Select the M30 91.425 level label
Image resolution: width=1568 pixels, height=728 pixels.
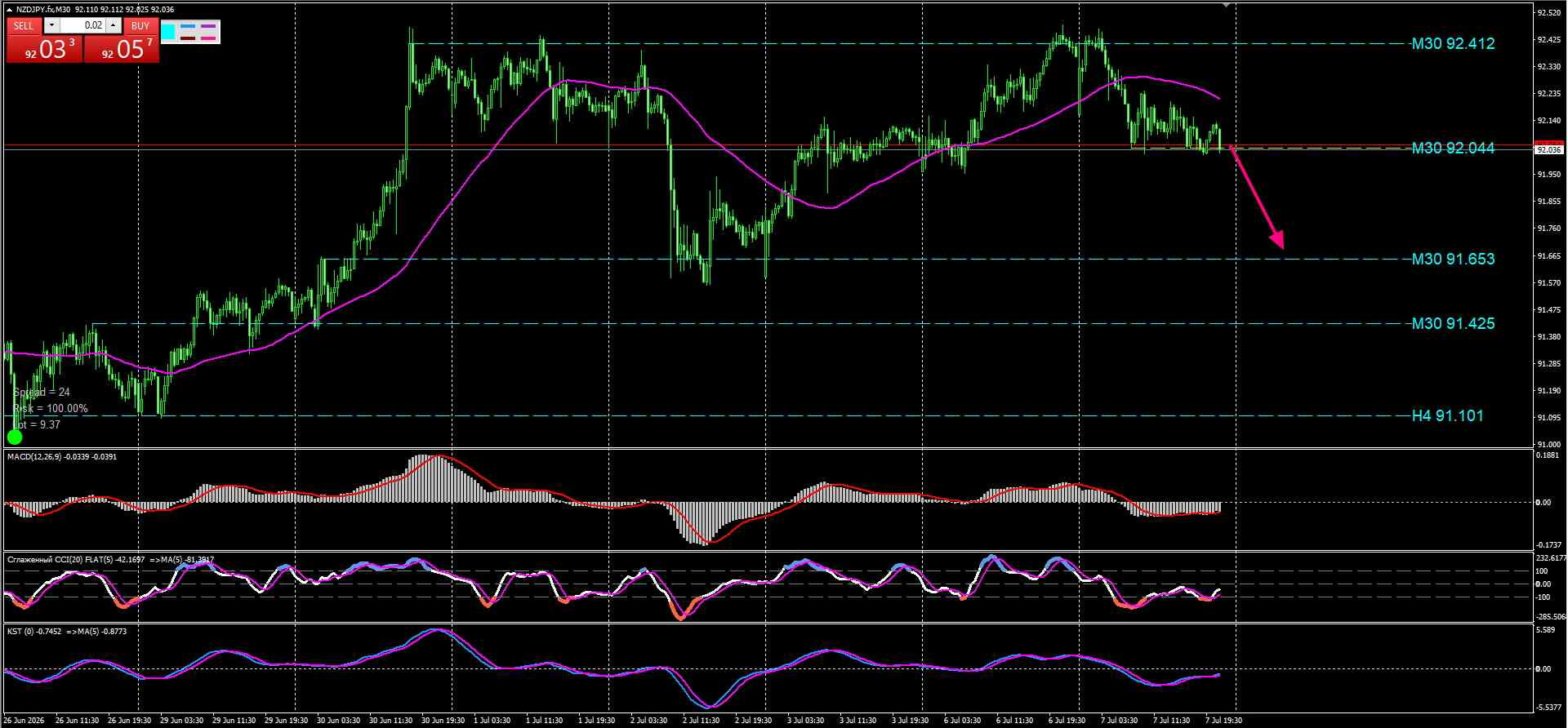[x=1453, y=324]
